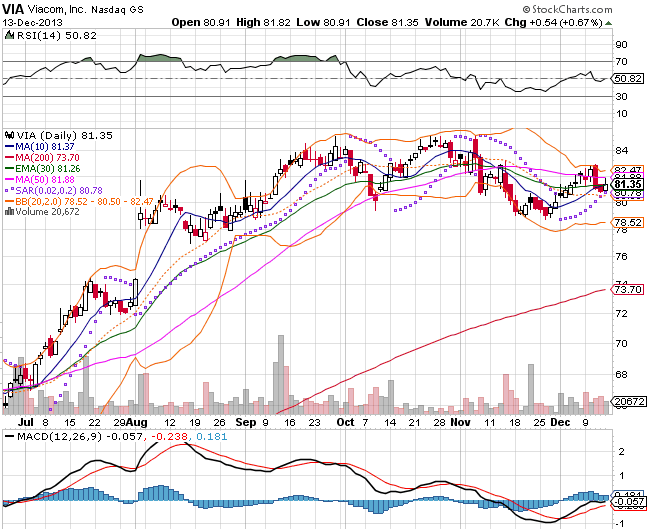Click the EMA(30) 81.26 legend text
Image resolution: width=650 pixels, height=529 pixels.
48,169
